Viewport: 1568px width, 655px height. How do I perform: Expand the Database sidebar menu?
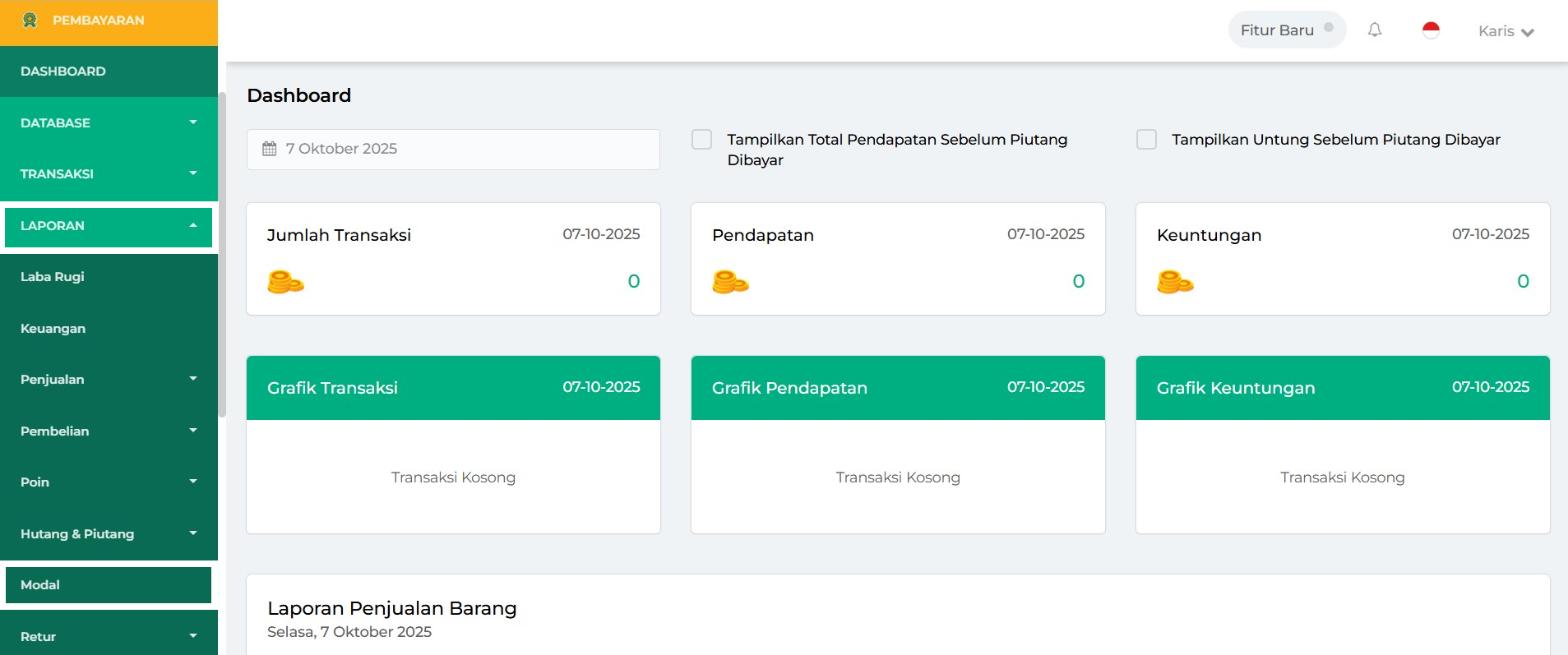tap(109, 123)
